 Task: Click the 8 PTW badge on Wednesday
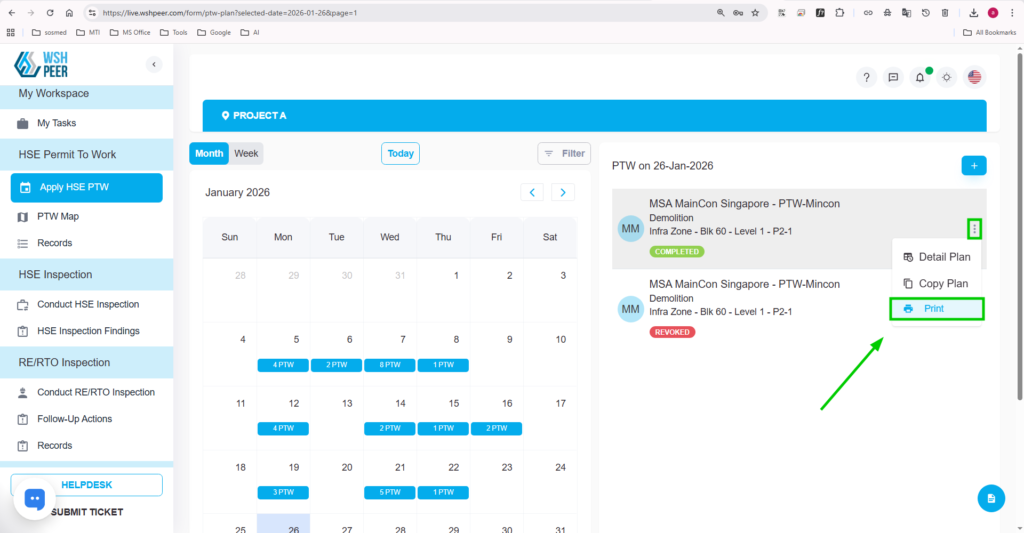point(389,365)
